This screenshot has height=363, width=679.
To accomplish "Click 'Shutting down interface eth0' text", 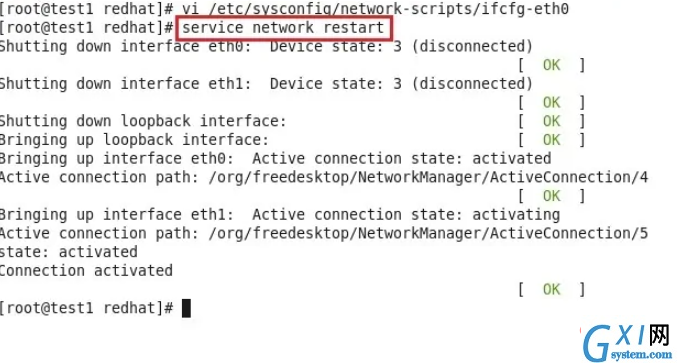I will [125, 47].
